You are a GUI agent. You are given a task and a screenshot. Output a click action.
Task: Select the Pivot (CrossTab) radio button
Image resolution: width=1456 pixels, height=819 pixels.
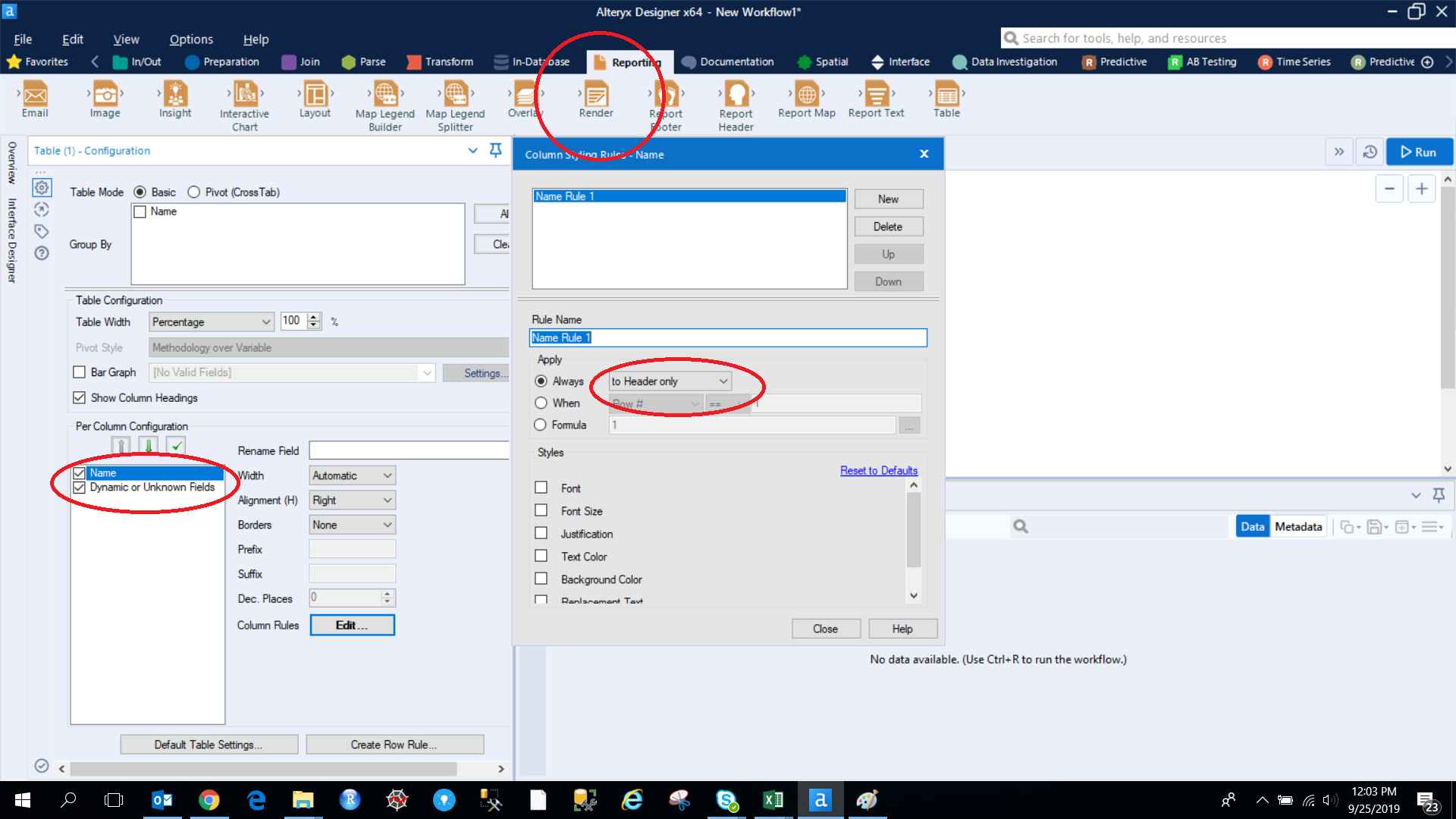tap(194, 193)
